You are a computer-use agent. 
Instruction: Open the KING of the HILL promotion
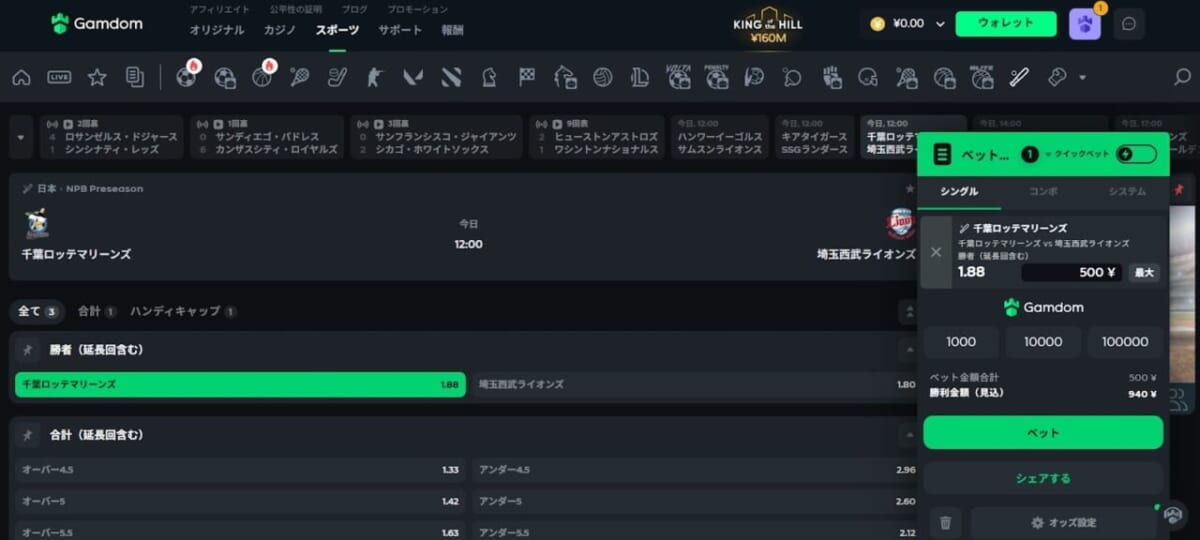point(768,25)
